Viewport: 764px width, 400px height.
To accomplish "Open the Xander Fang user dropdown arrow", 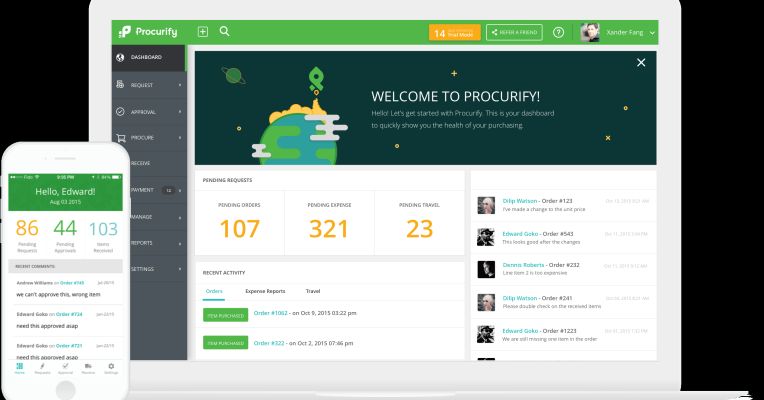I will click(652, 33).
